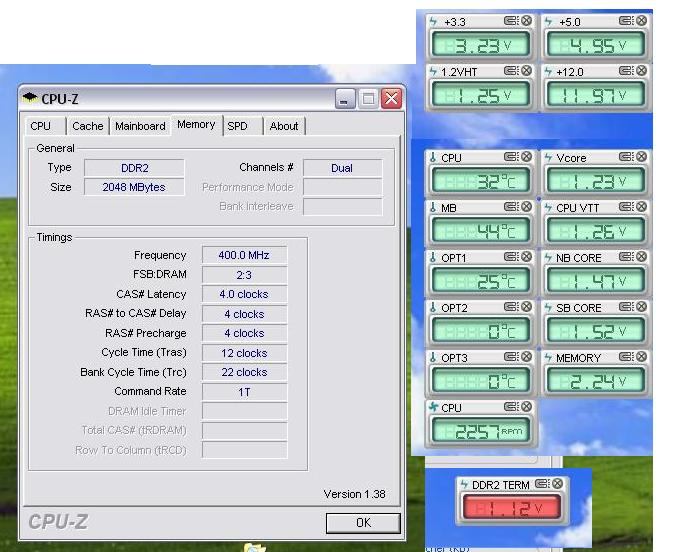Click the 25°C OPT1 temperature readout

pos(481,281)
